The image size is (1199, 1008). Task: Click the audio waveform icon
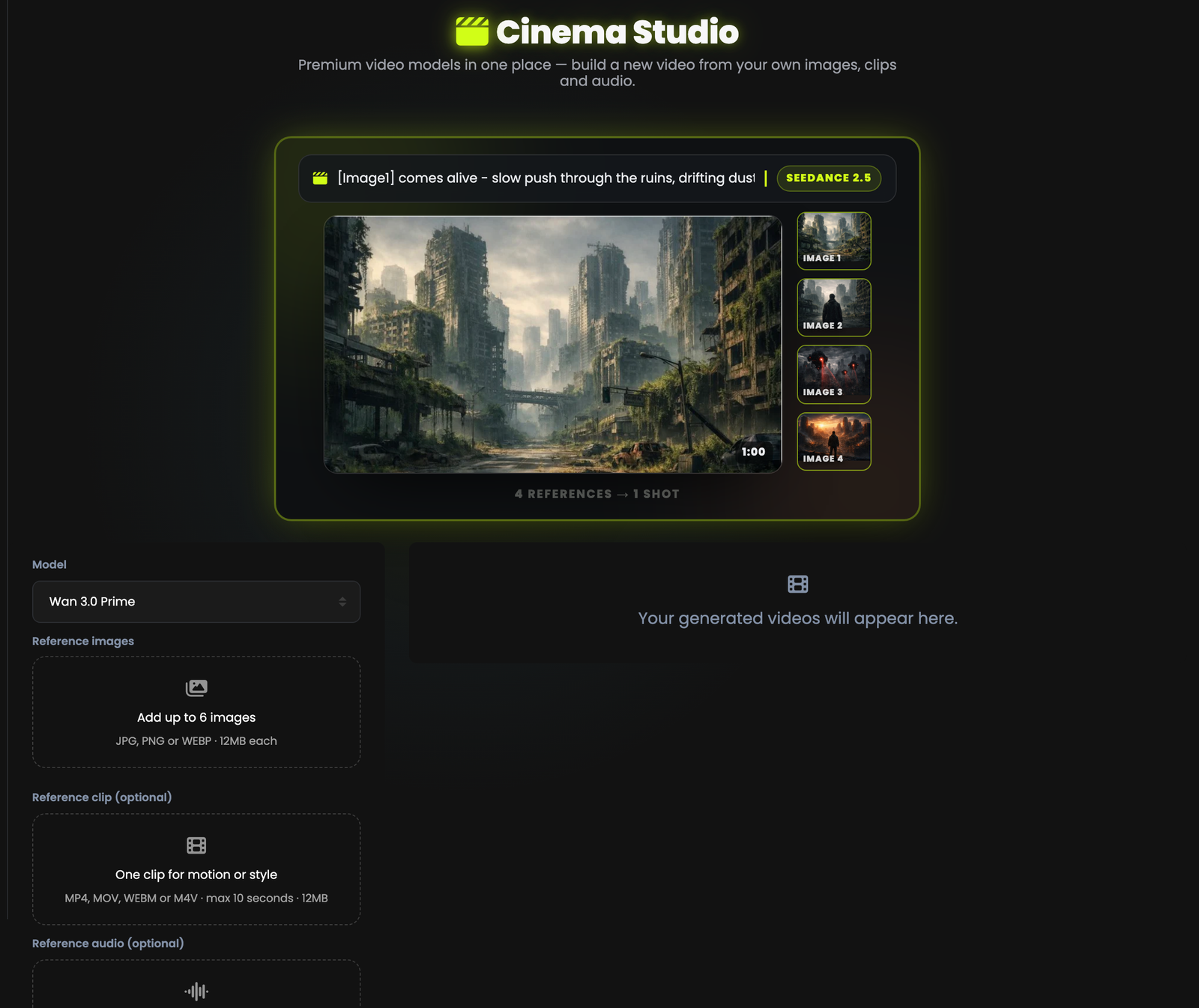click(196, 992)
